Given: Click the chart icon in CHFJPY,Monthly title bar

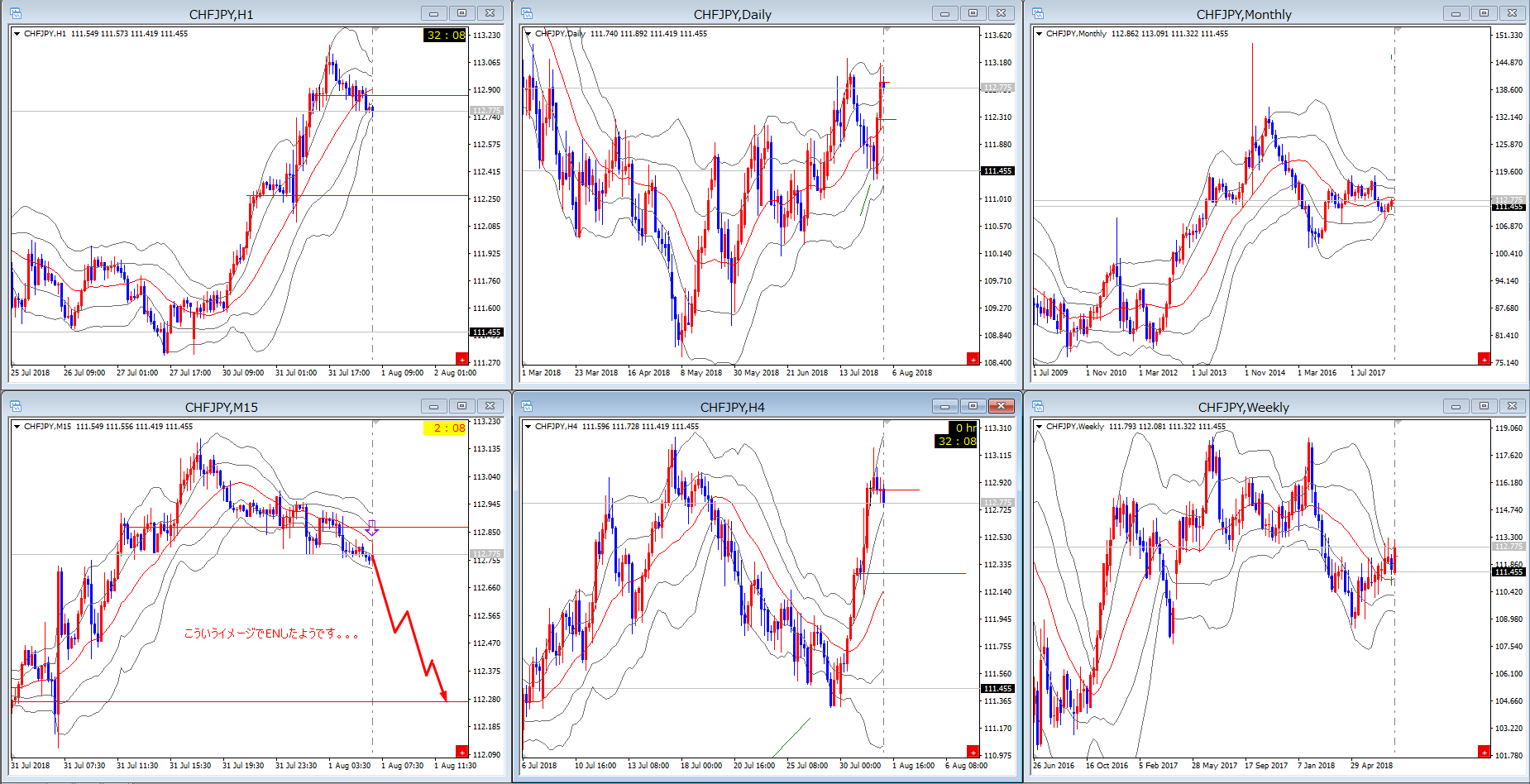Looking at the screenshot, I should pos(1038,13).
